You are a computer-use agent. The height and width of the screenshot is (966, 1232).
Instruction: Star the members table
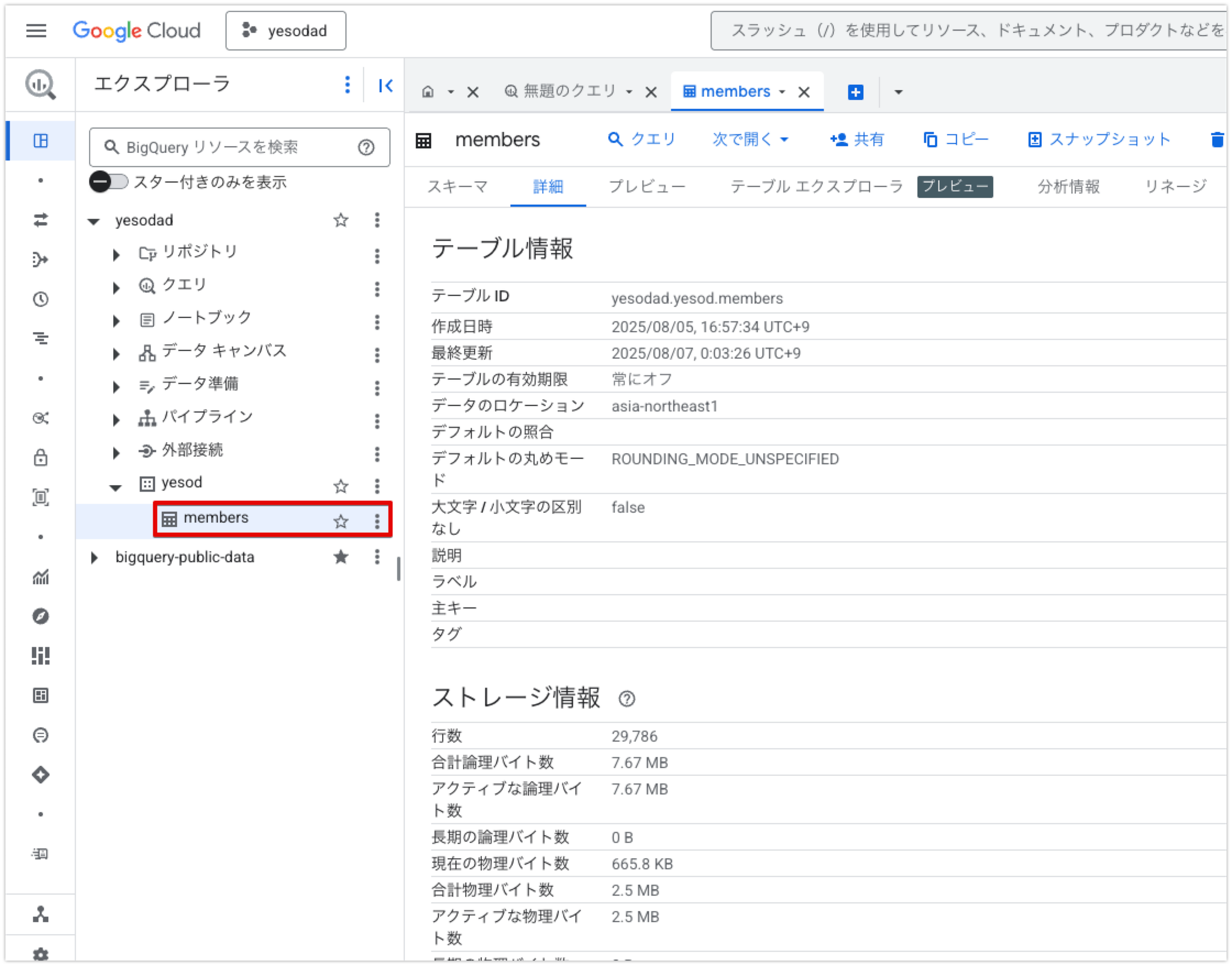pyautogui.click(x=340, y=521)
